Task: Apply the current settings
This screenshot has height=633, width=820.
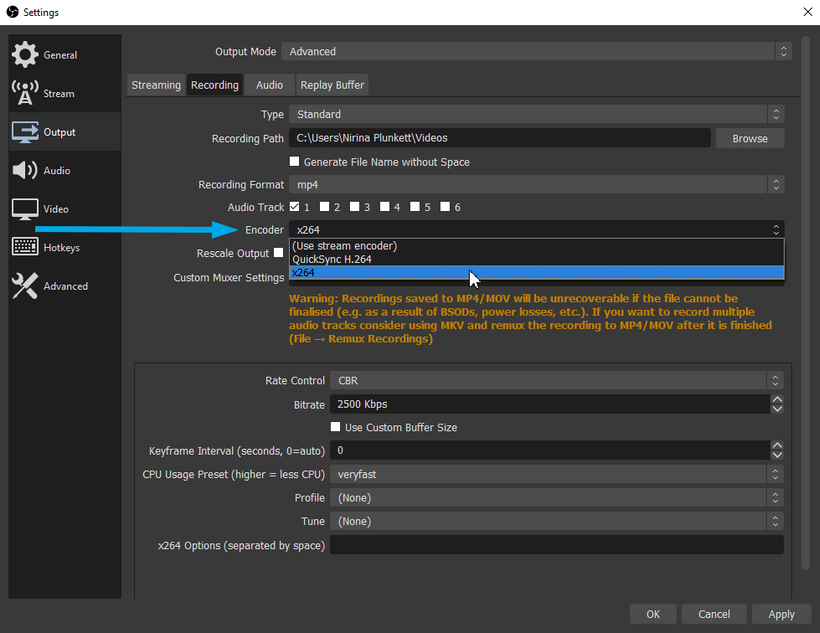Action: pyautogui.click(x=781, y=614)
